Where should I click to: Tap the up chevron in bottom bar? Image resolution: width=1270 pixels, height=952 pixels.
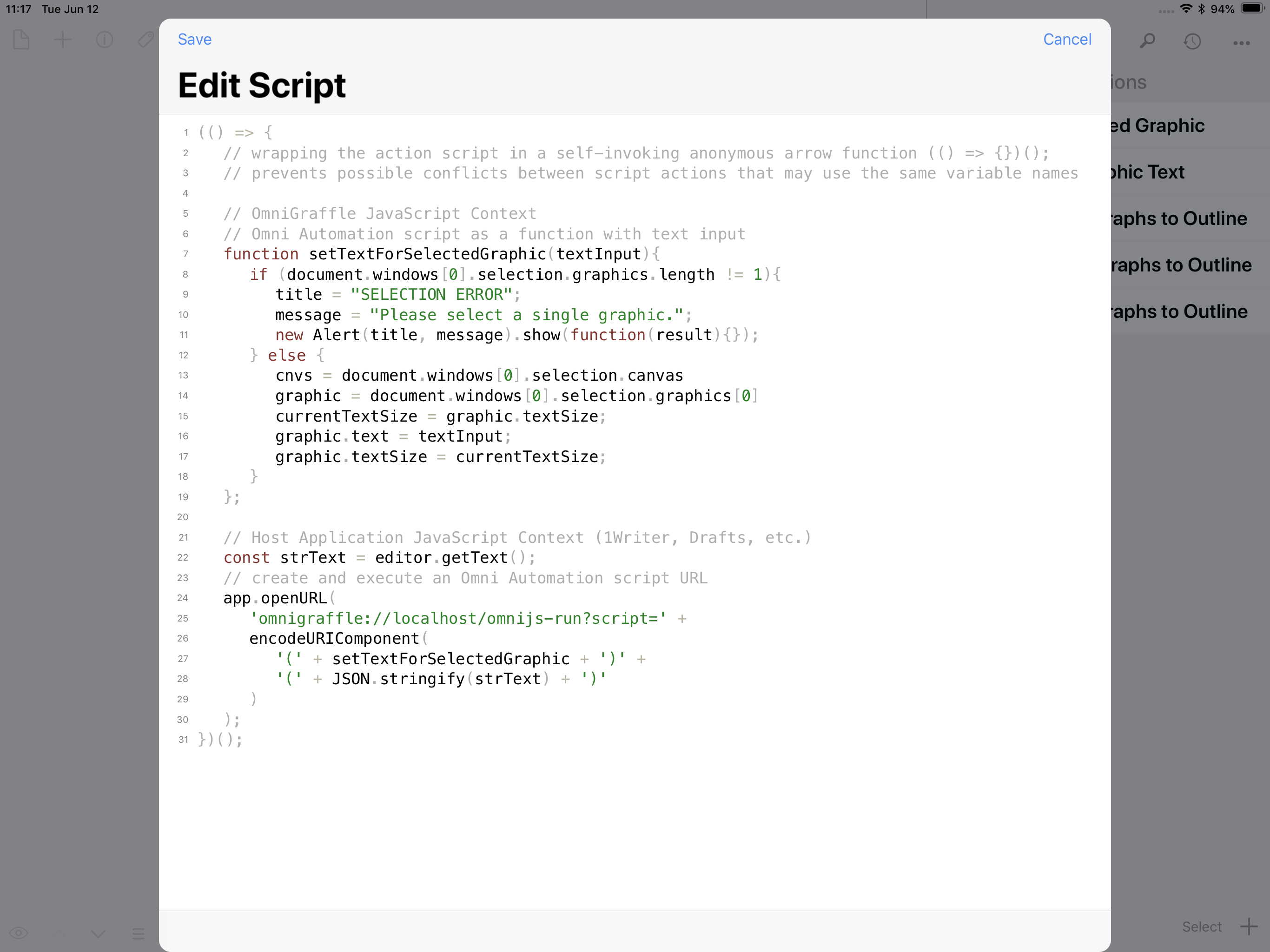coord(59,933)
